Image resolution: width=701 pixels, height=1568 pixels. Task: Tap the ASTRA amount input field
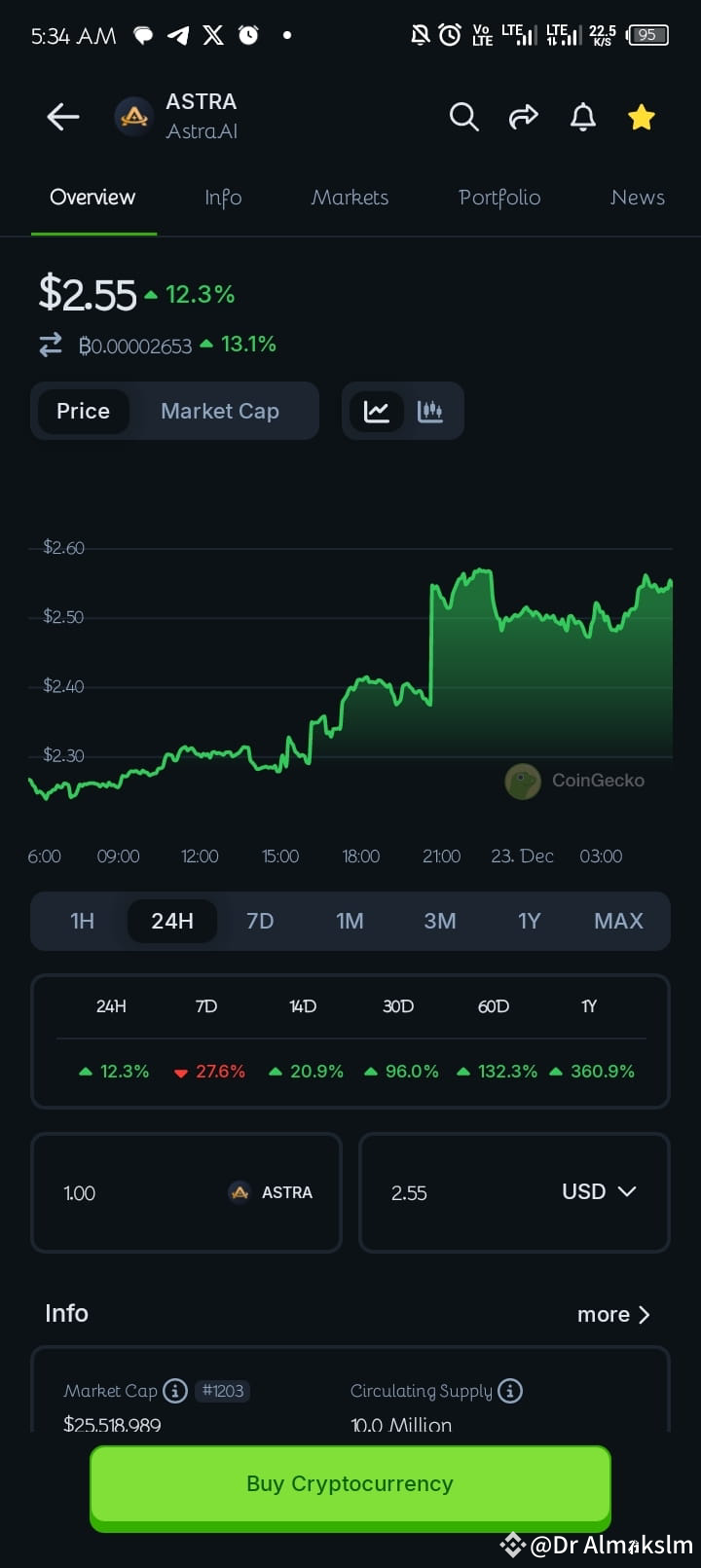pyautogui.click(x=187, y=1192)
